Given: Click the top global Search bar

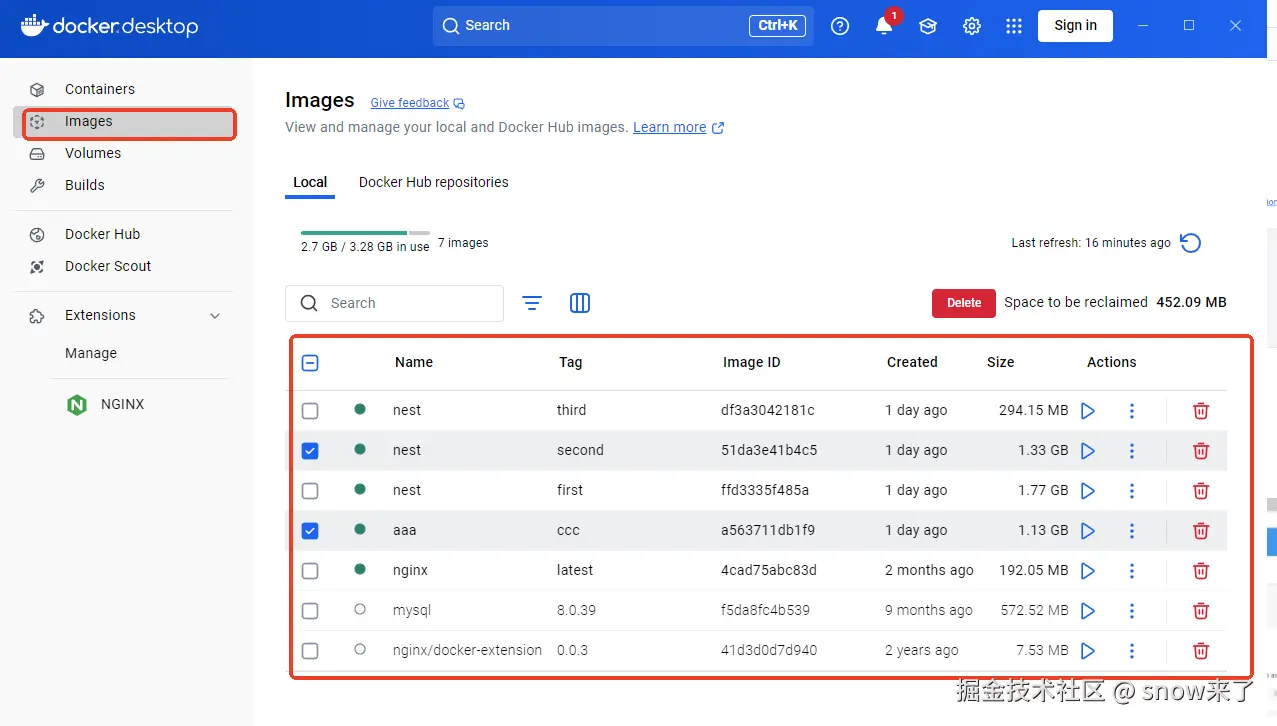Looking at the screenshot, I should (623, 26).
